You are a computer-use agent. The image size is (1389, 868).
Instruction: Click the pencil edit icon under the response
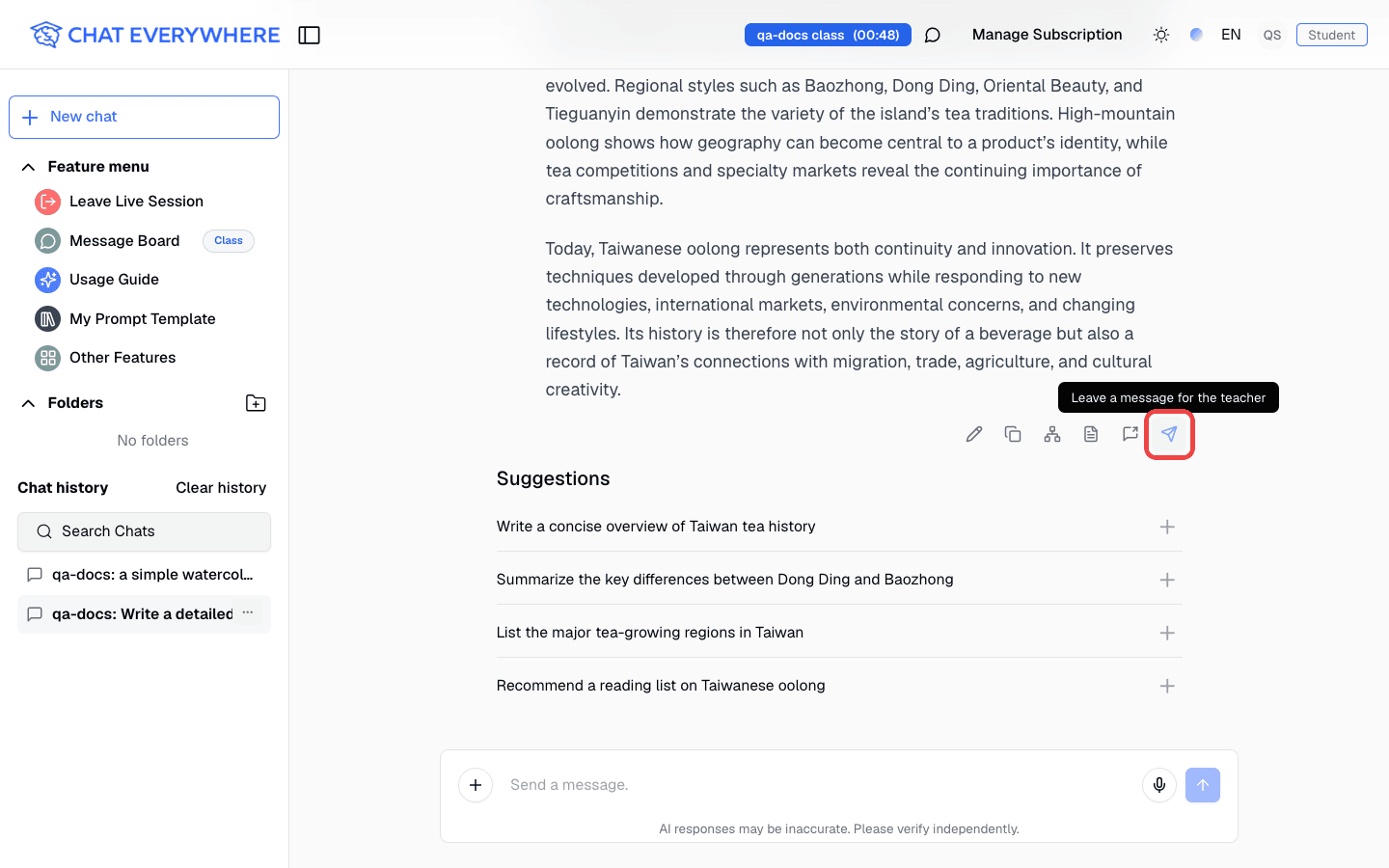tap(974, 434)
